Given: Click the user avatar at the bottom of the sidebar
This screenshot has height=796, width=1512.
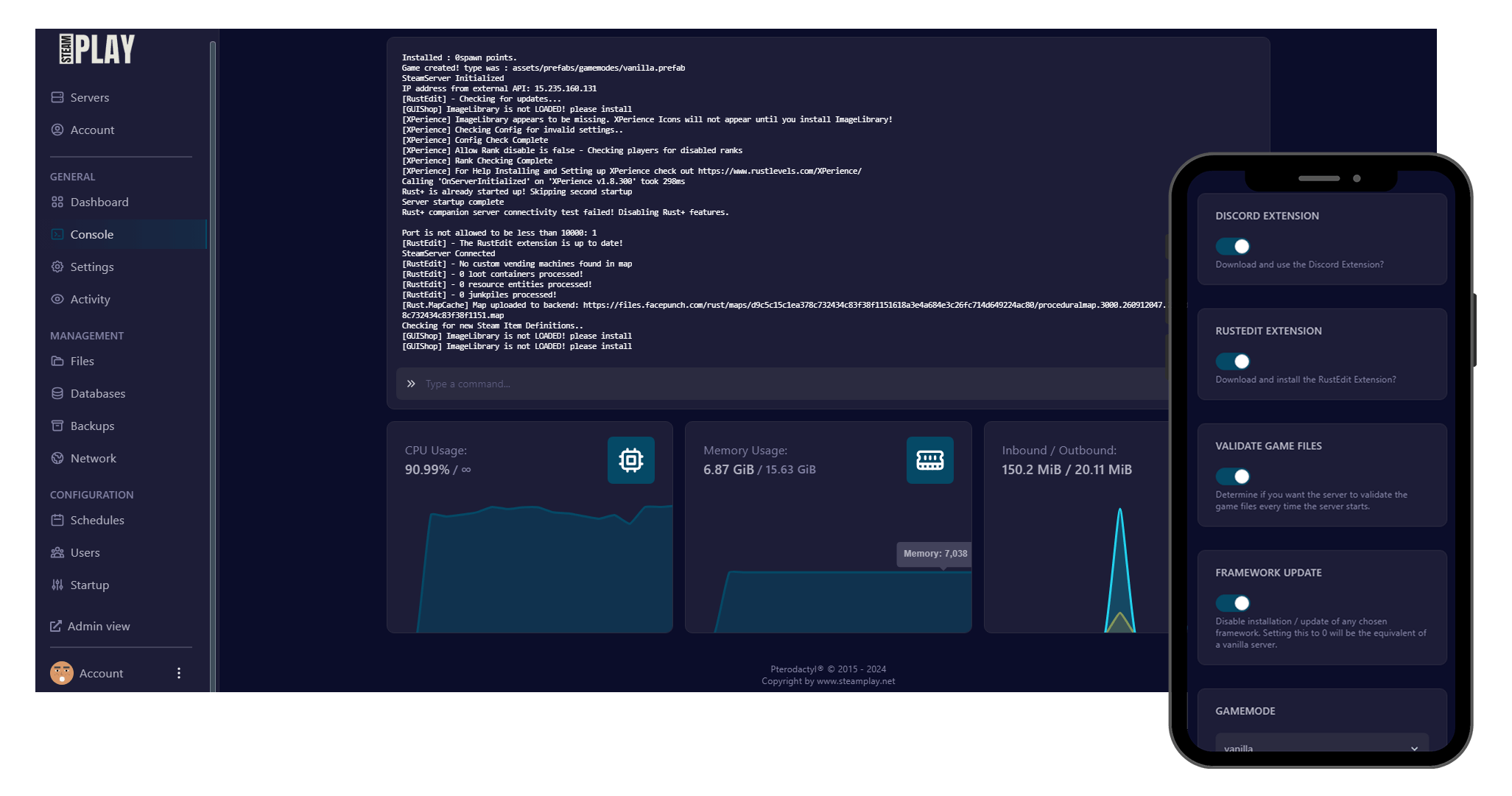Looking at the screenshot, I should point(62,673).
